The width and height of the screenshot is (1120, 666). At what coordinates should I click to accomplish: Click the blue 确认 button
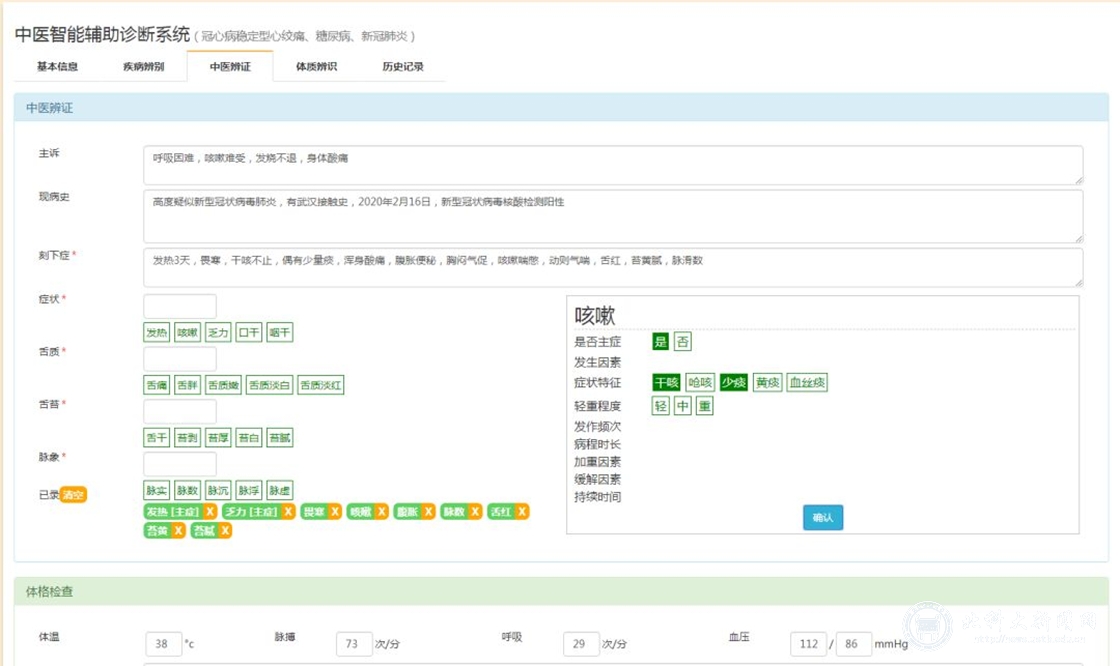tap(823, 517)
